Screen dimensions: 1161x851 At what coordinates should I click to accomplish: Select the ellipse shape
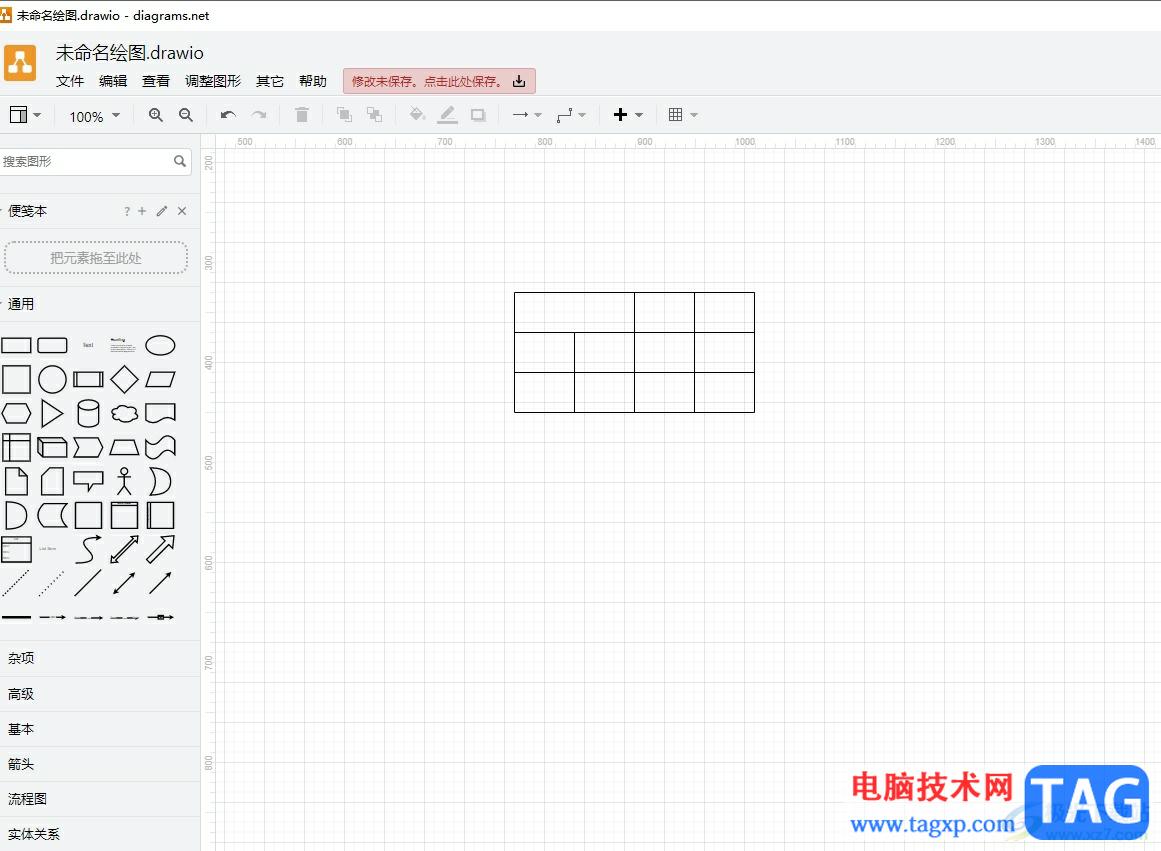[x=160, y=345]
